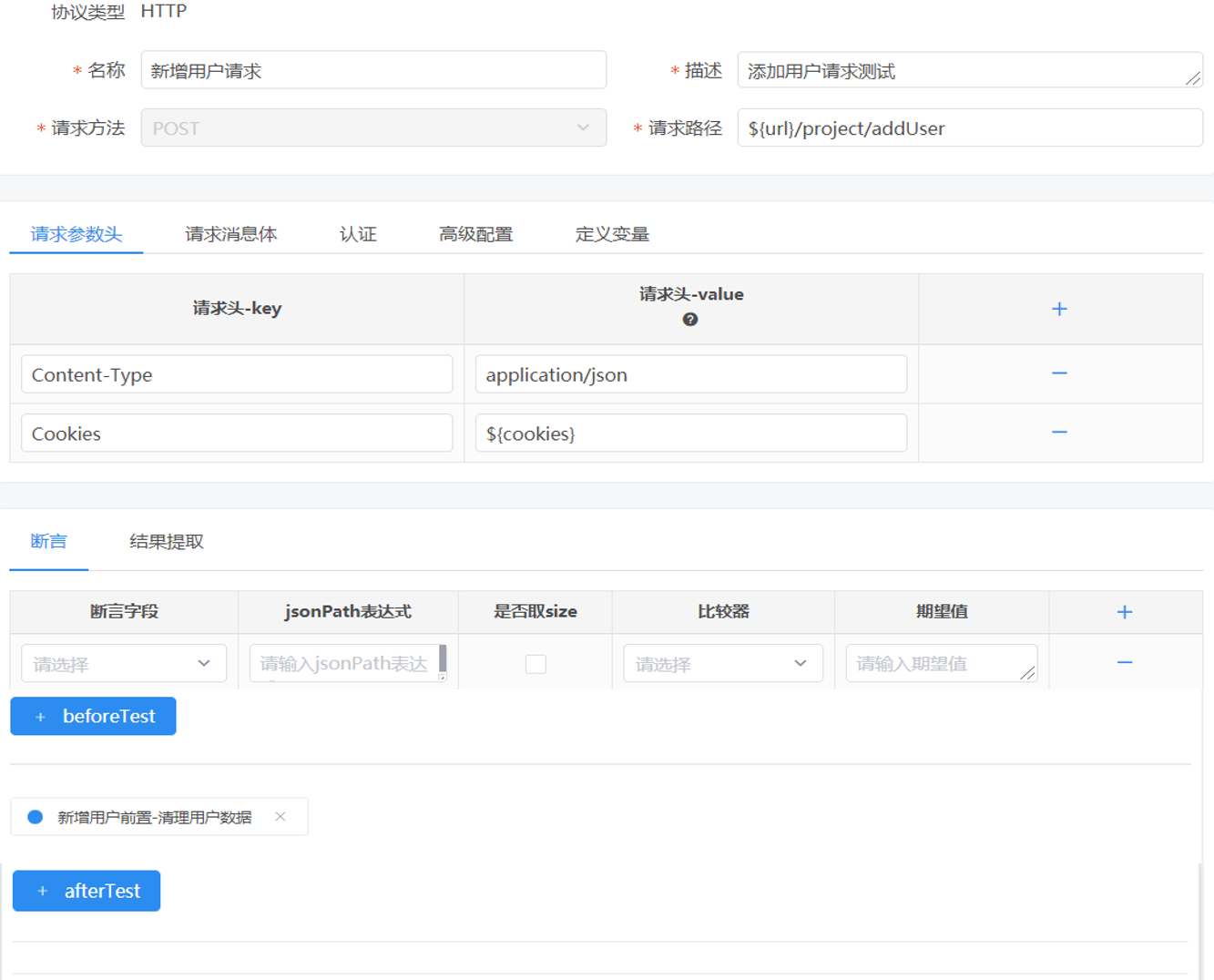
Task: Open the 认证 tab
Action: (x=358, y=234)
